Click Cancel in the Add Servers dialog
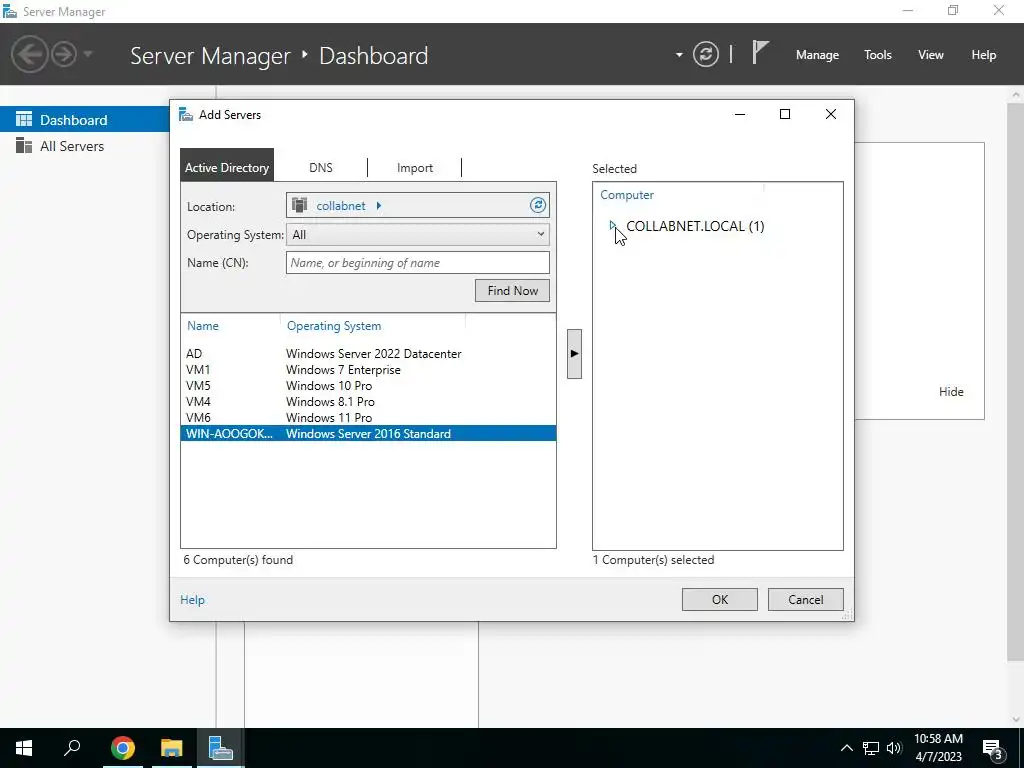The height and width of the screenshot is (768, 1024). click(805, 600)
